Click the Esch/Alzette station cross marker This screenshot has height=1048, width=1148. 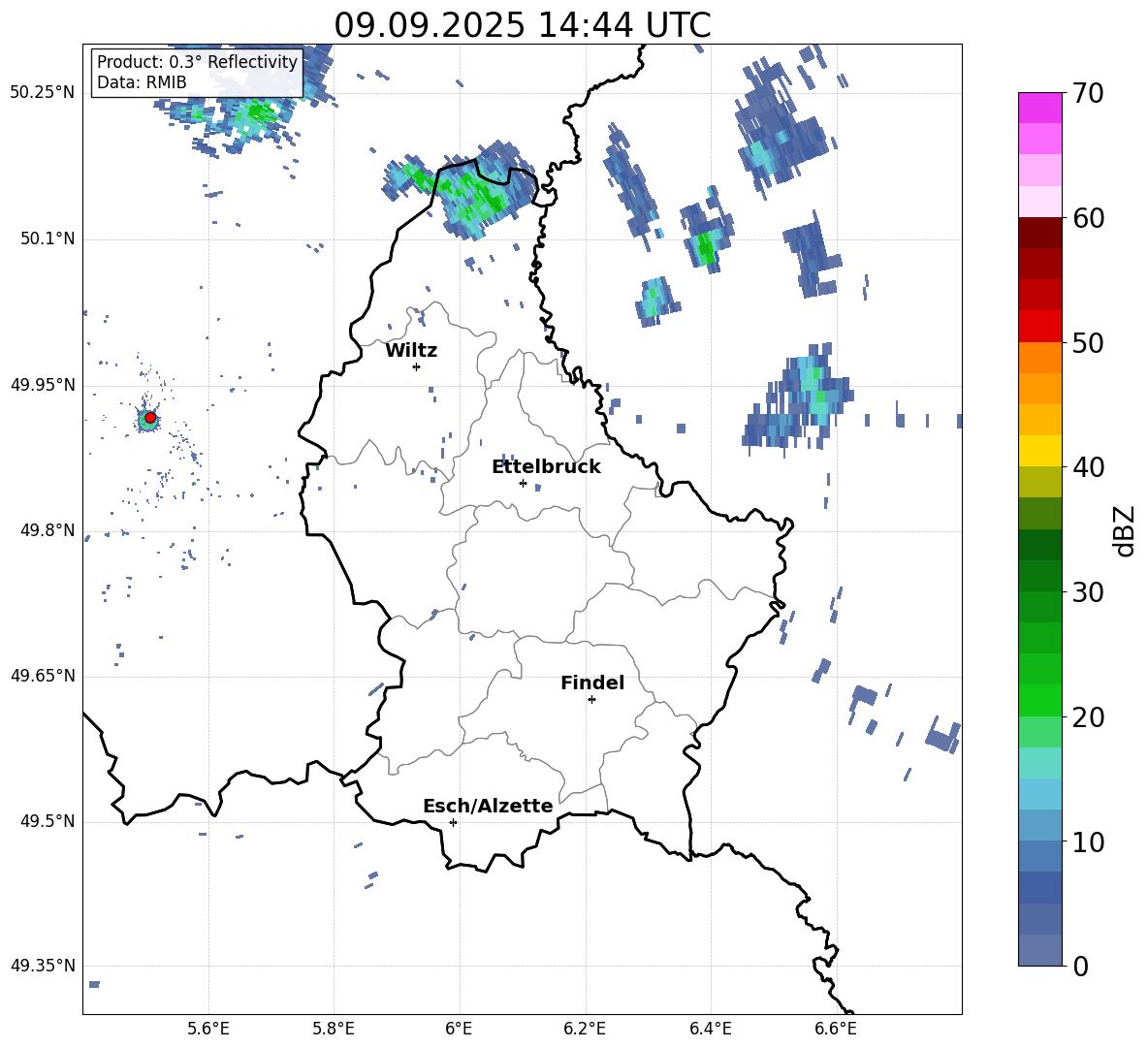click(x=453, y=822)
